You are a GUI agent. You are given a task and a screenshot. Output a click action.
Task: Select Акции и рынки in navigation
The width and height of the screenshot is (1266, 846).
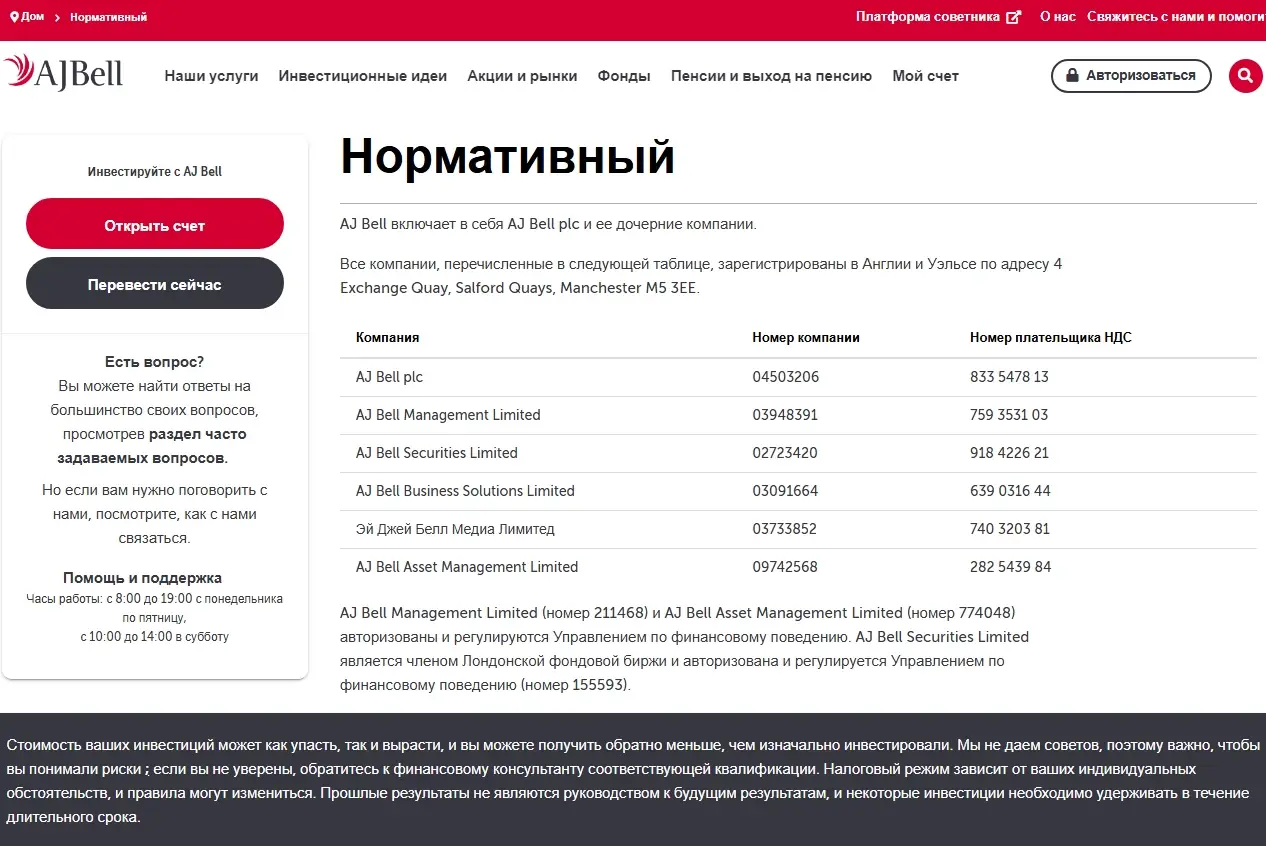[x=522, y=75]
